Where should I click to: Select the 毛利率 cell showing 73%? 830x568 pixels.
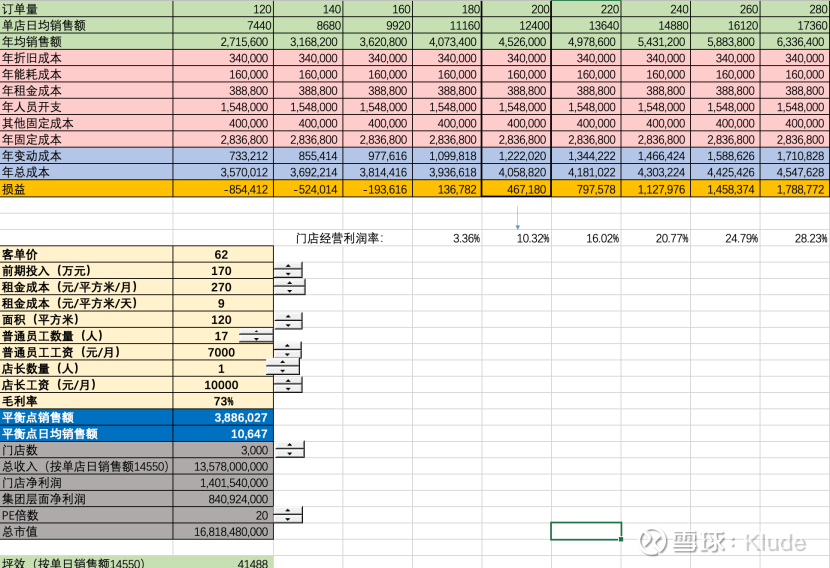[223, 401]
